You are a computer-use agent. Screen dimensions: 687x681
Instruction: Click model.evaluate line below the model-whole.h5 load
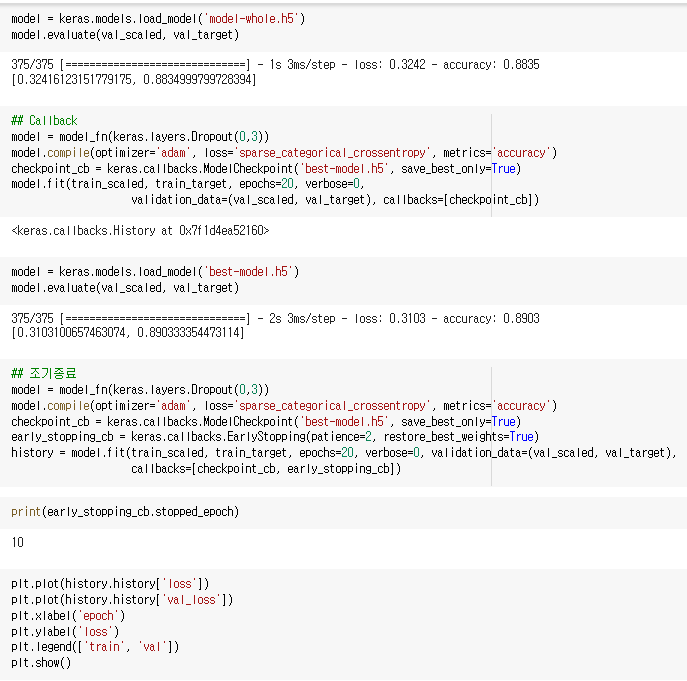pyautogui.click(x=125, y=35)
